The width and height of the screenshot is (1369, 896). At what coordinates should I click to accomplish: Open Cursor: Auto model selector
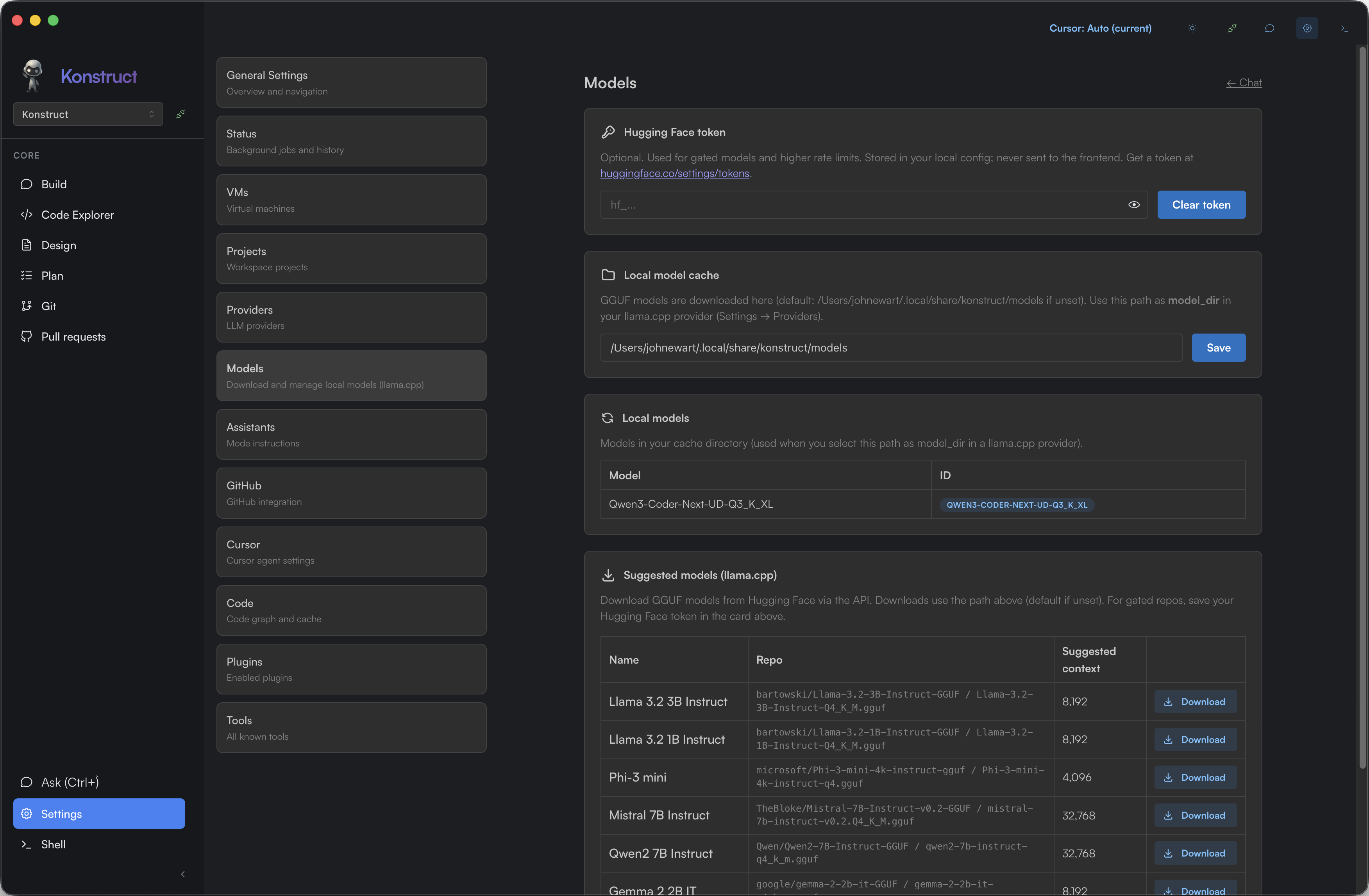(x=1100, y=28)
